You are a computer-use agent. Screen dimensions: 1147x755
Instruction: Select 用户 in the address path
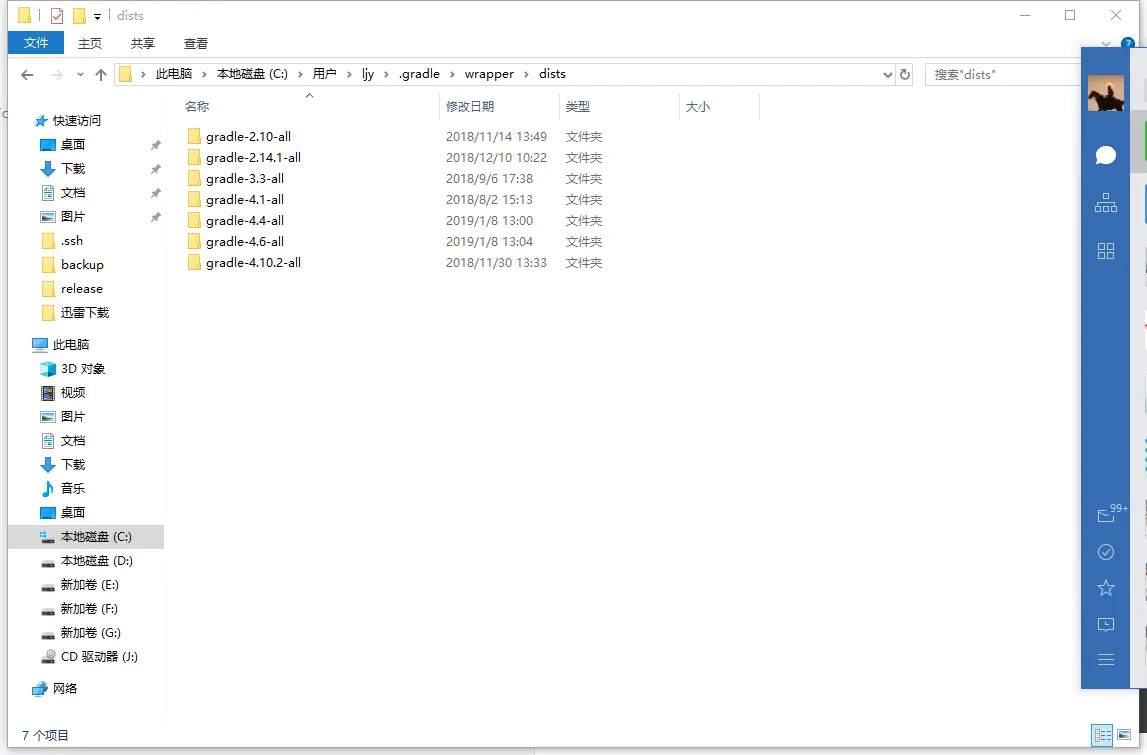click(x=324, y=74)
